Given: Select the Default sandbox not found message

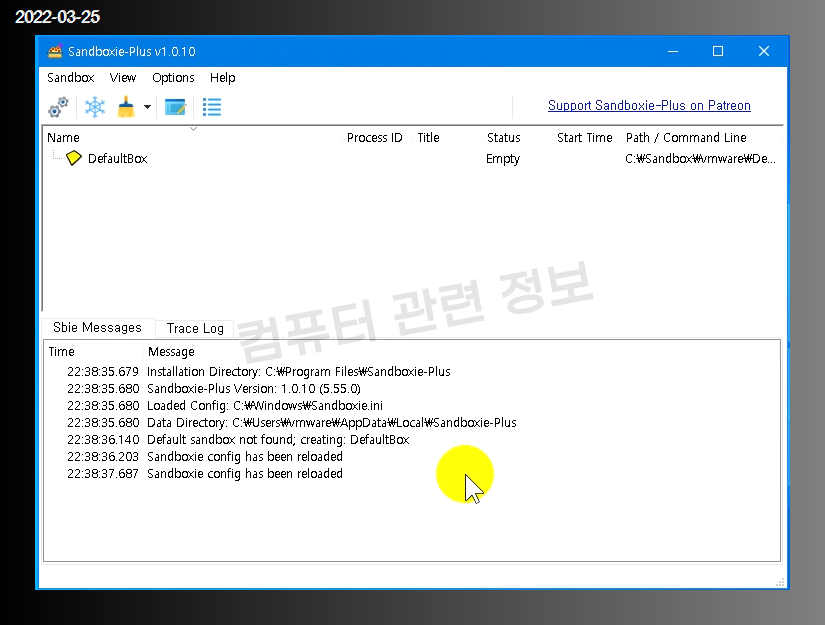Looking at the screenshot, I should [x=412, y=439].
